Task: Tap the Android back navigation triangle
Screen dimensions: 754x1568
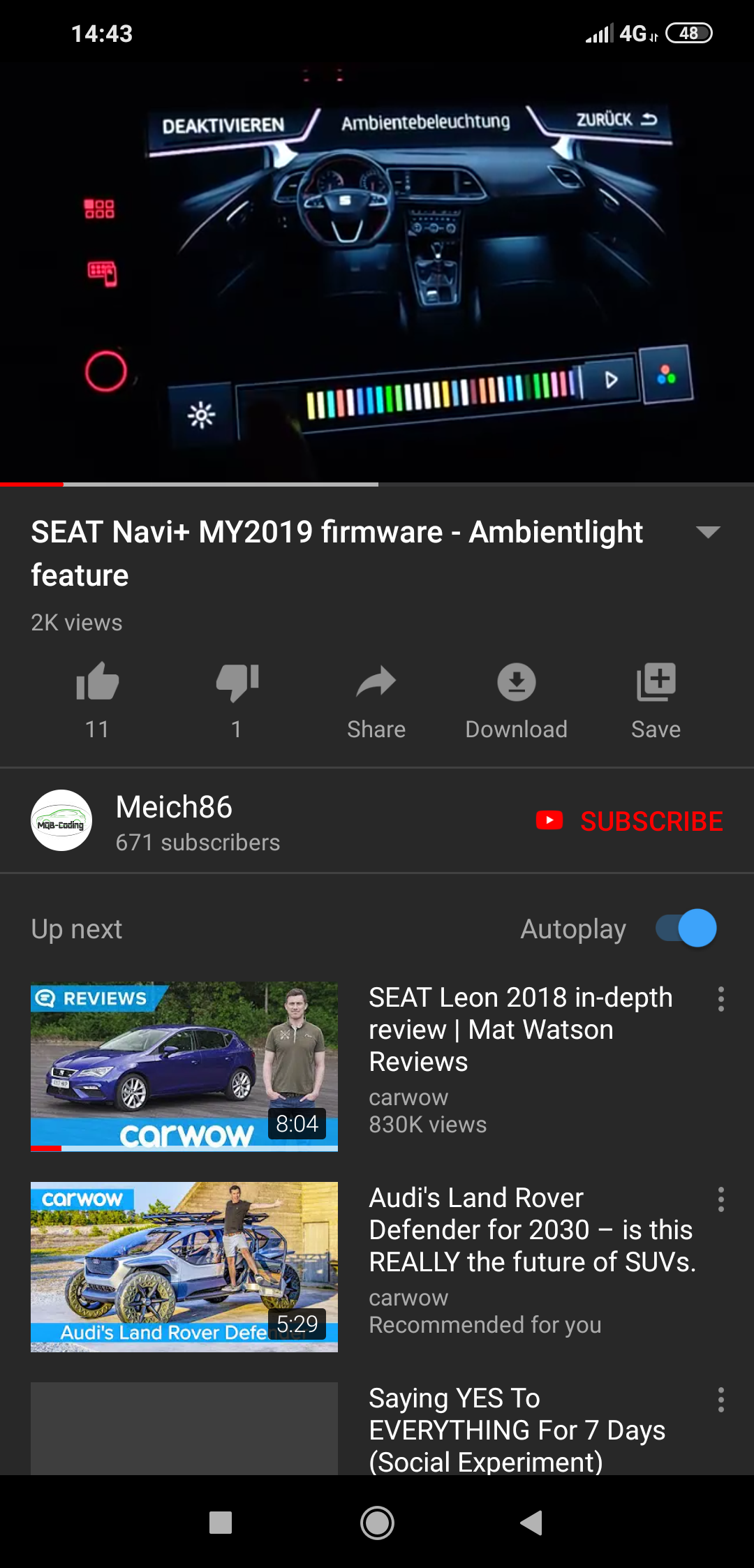Action: (x=532, y=1523)
